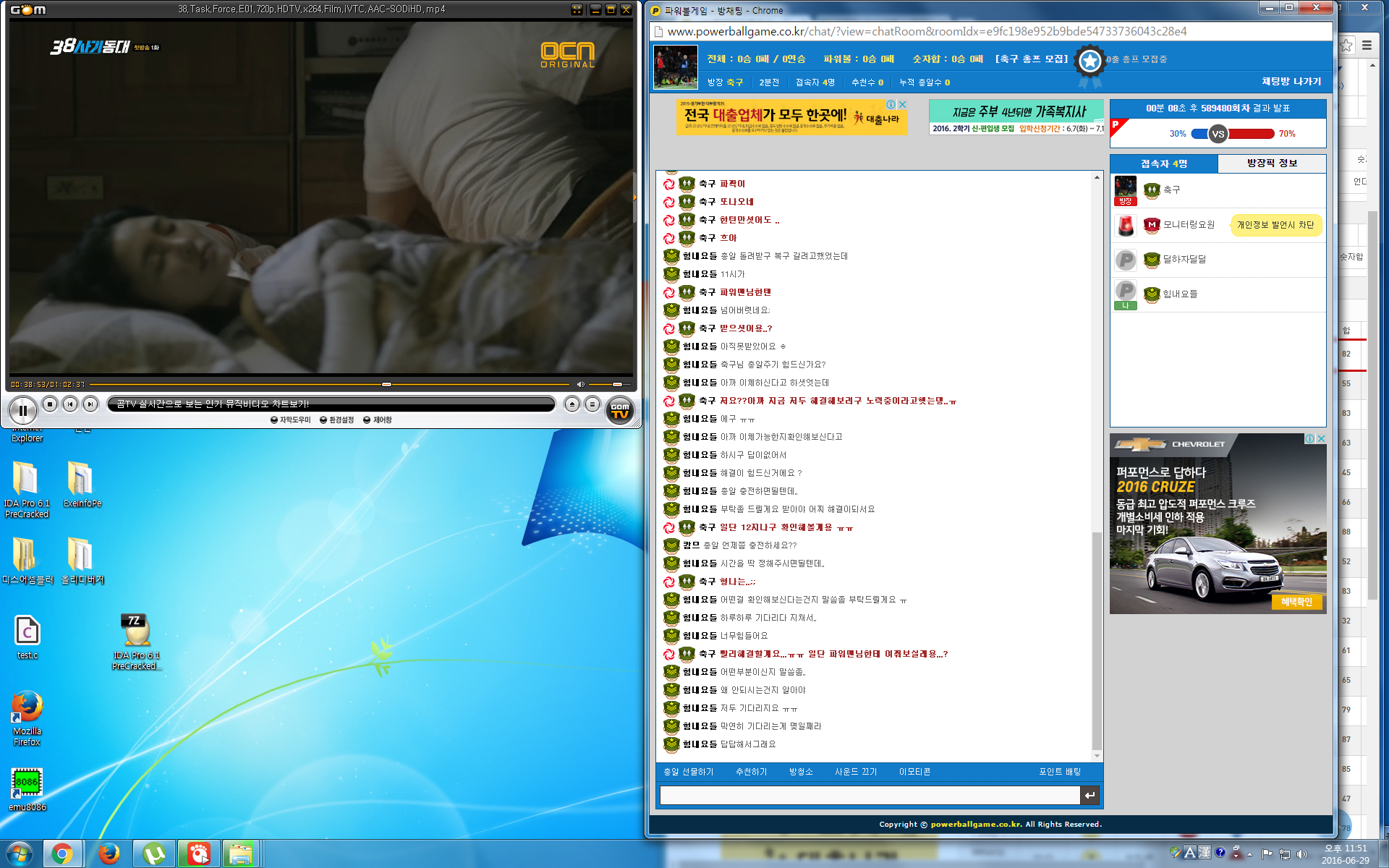
Task: Open the Chrome hamburger menu in background window
Action: pyautogui.click(x=1367, y=45)
